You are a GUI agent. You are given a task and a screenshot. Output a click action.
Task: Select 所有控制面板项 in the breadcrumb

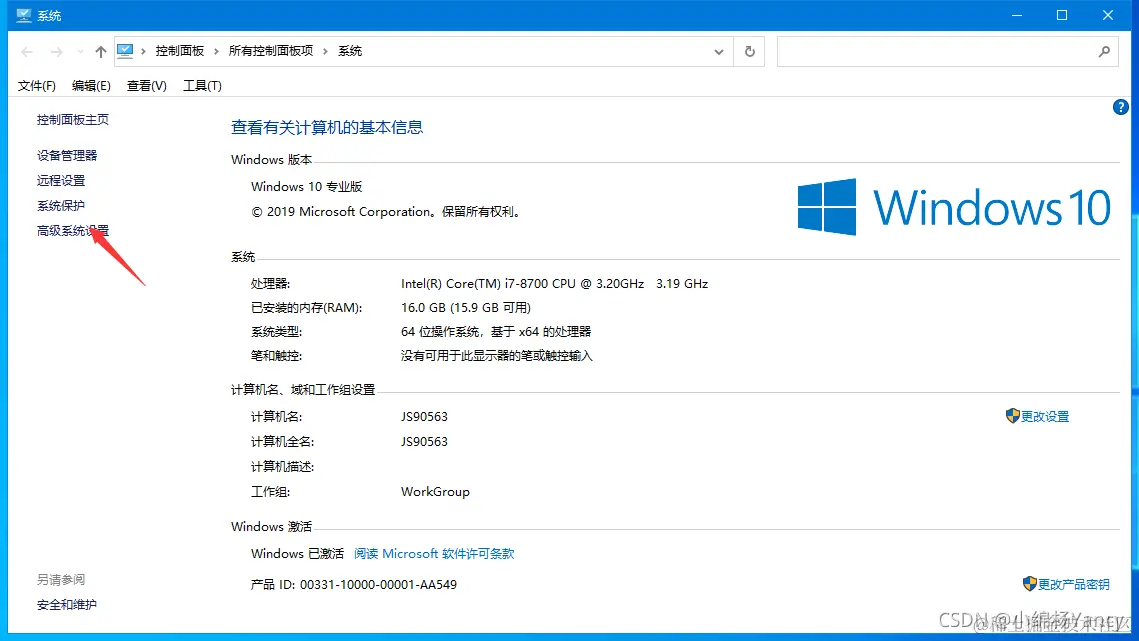coord(271,51)
